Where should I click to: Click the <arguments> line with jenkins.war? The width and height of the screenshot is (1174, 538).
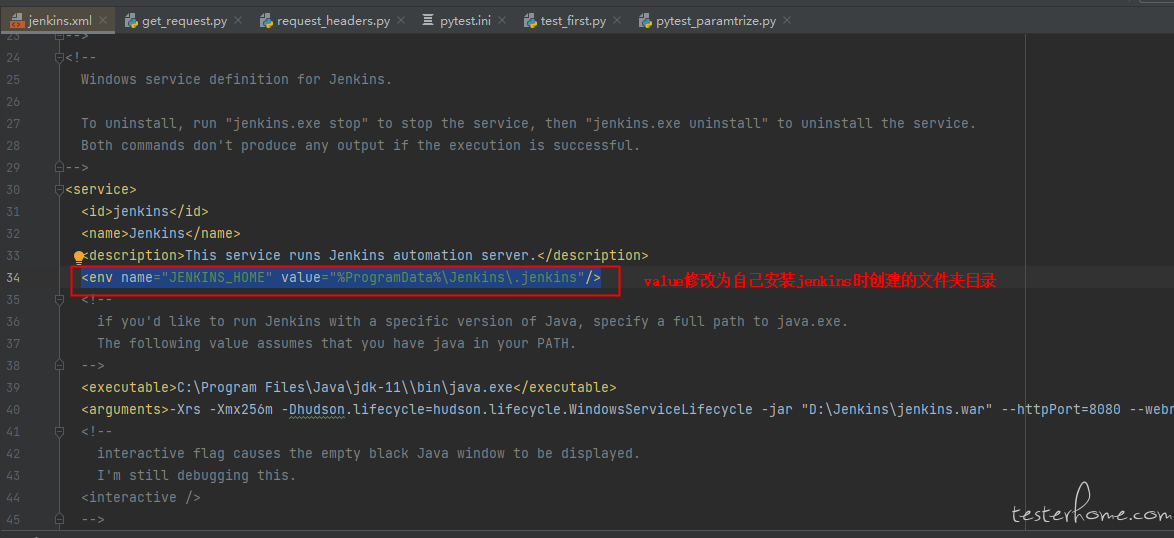click(627, 409)
